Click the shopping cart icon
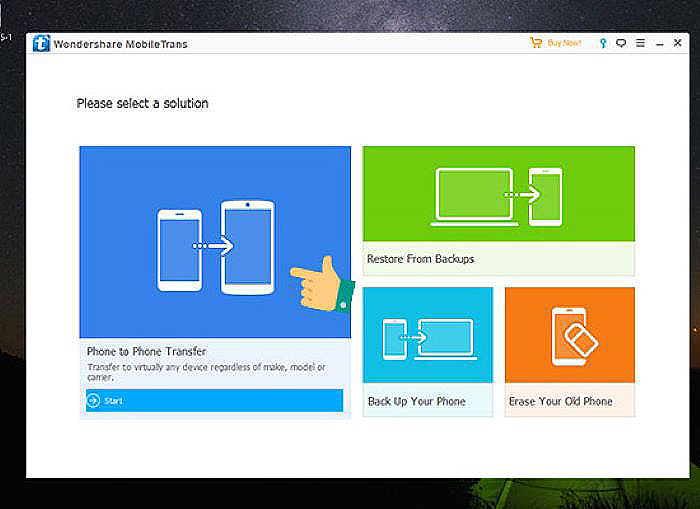The height and width of the screenshot is (509, 700). click(x=535, y=43)
